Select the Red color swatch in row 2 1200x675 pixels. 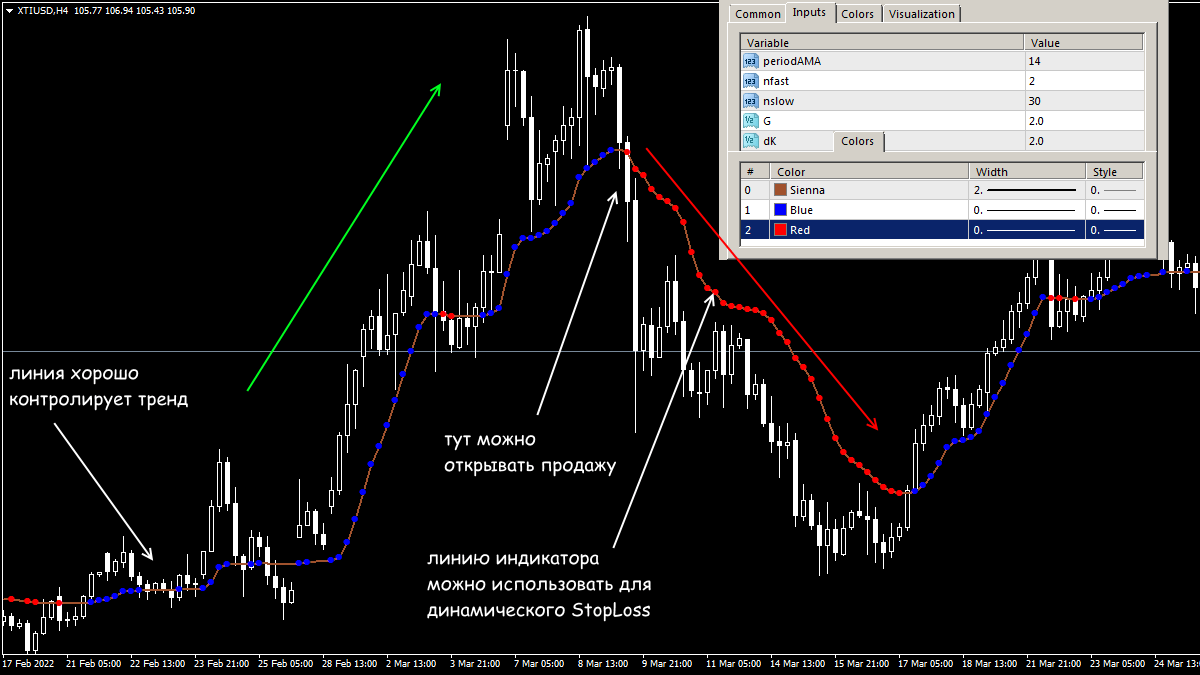point(781,230)
